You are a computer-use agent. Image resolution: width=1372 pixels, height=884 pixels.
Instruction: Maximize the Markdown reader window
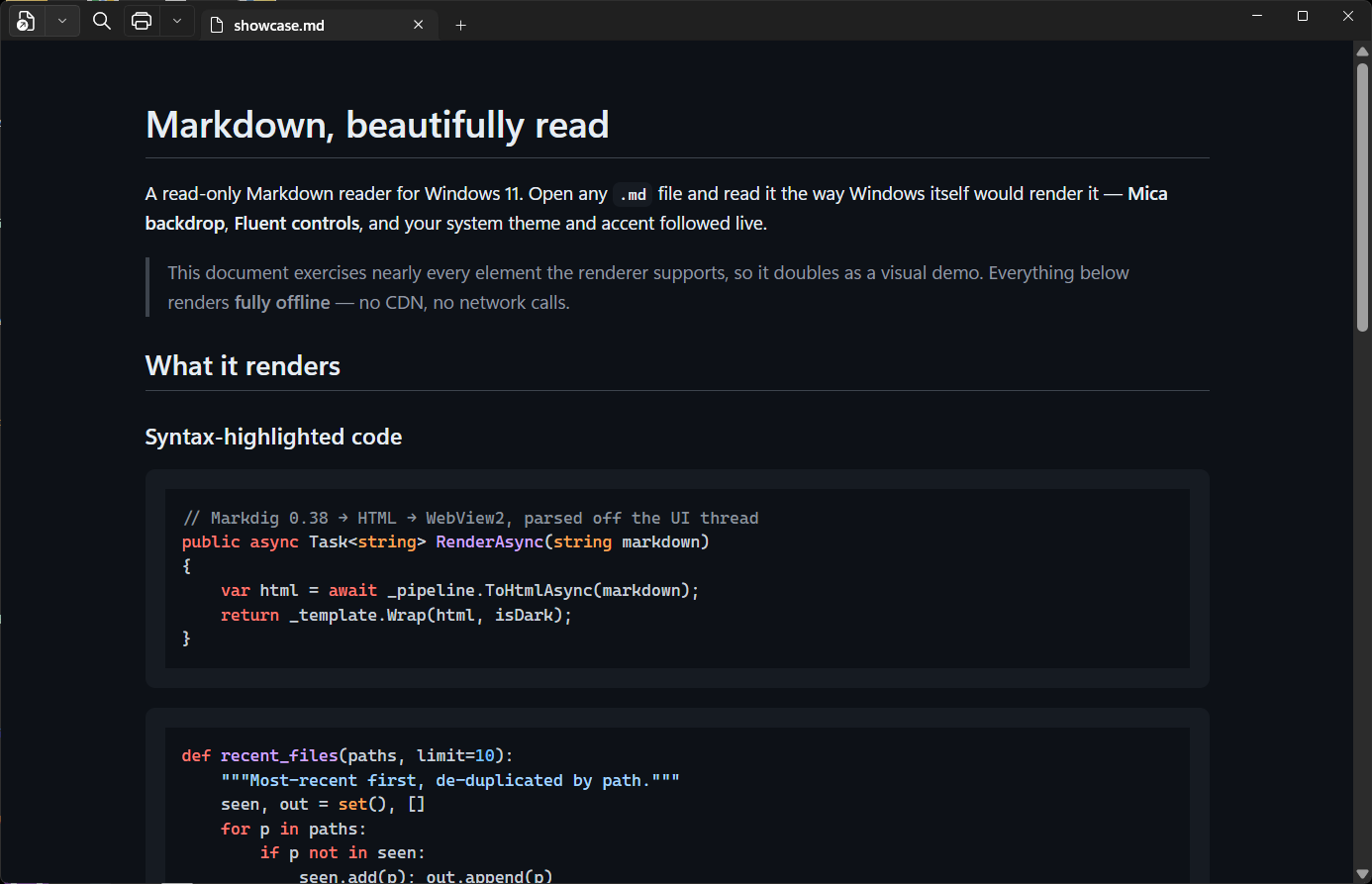click(1303, 16)
